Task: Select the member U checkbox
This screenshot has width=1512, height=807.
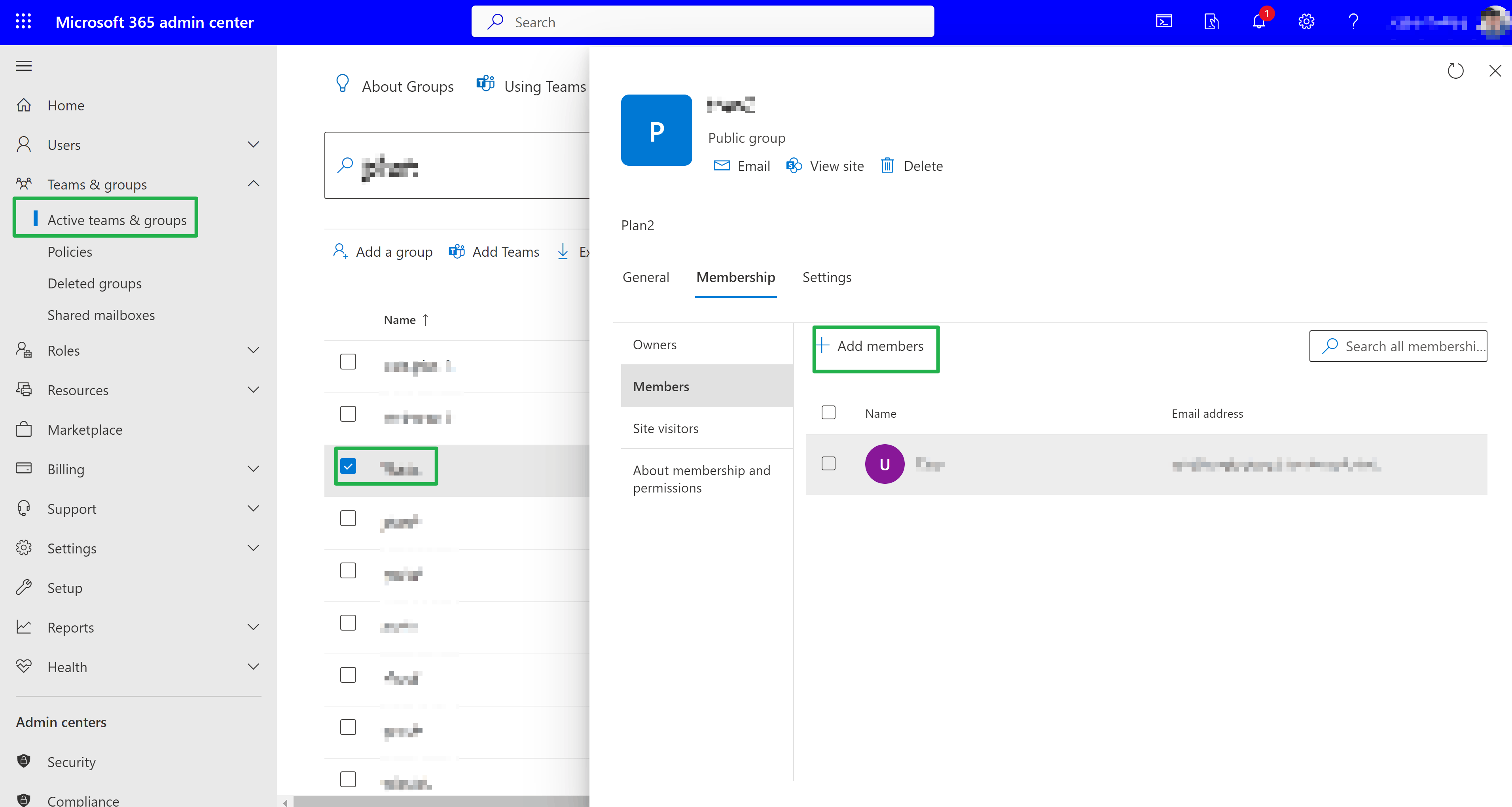Action: coord(828,464)
